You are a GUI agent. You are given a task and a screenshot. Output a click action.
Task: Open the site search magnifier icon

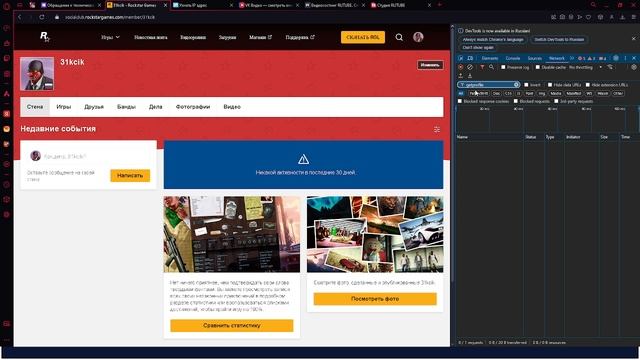pyautogui.click(x=399, y=37)
